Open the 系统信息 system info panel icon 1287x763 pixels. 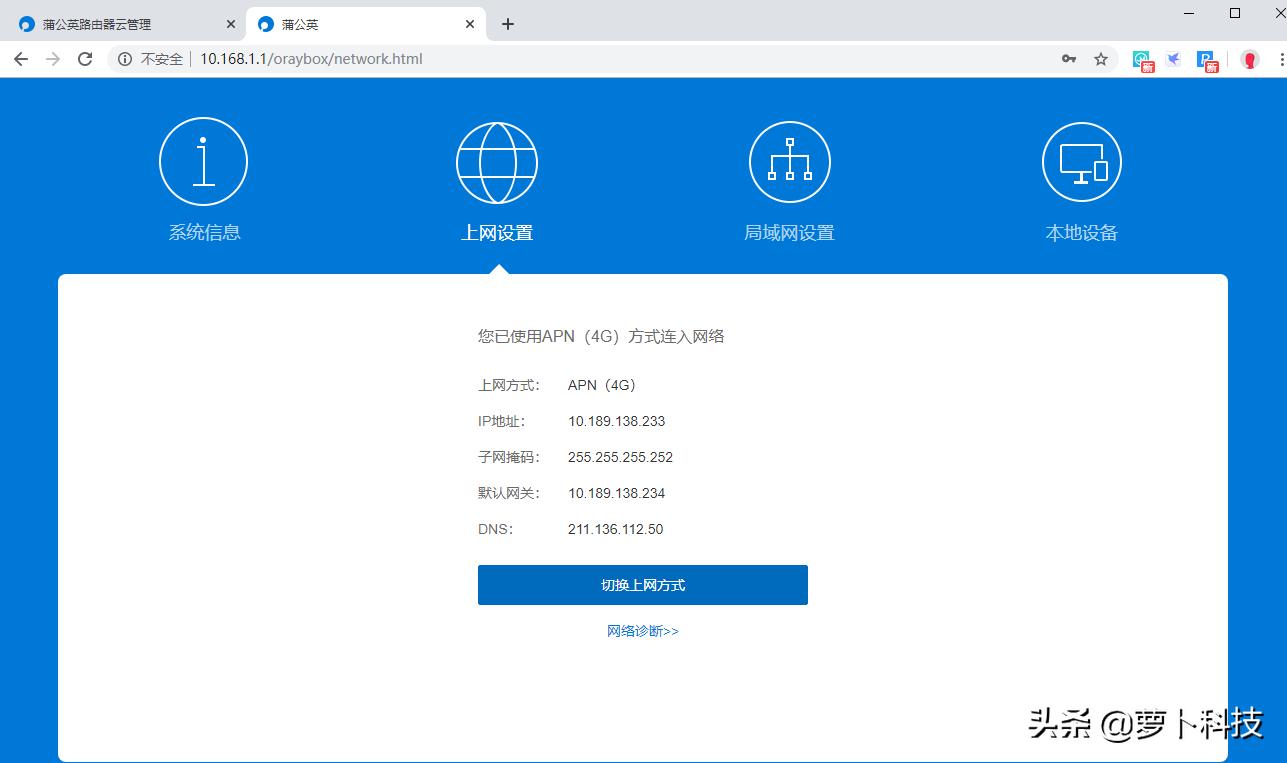[x=203, y=161]
